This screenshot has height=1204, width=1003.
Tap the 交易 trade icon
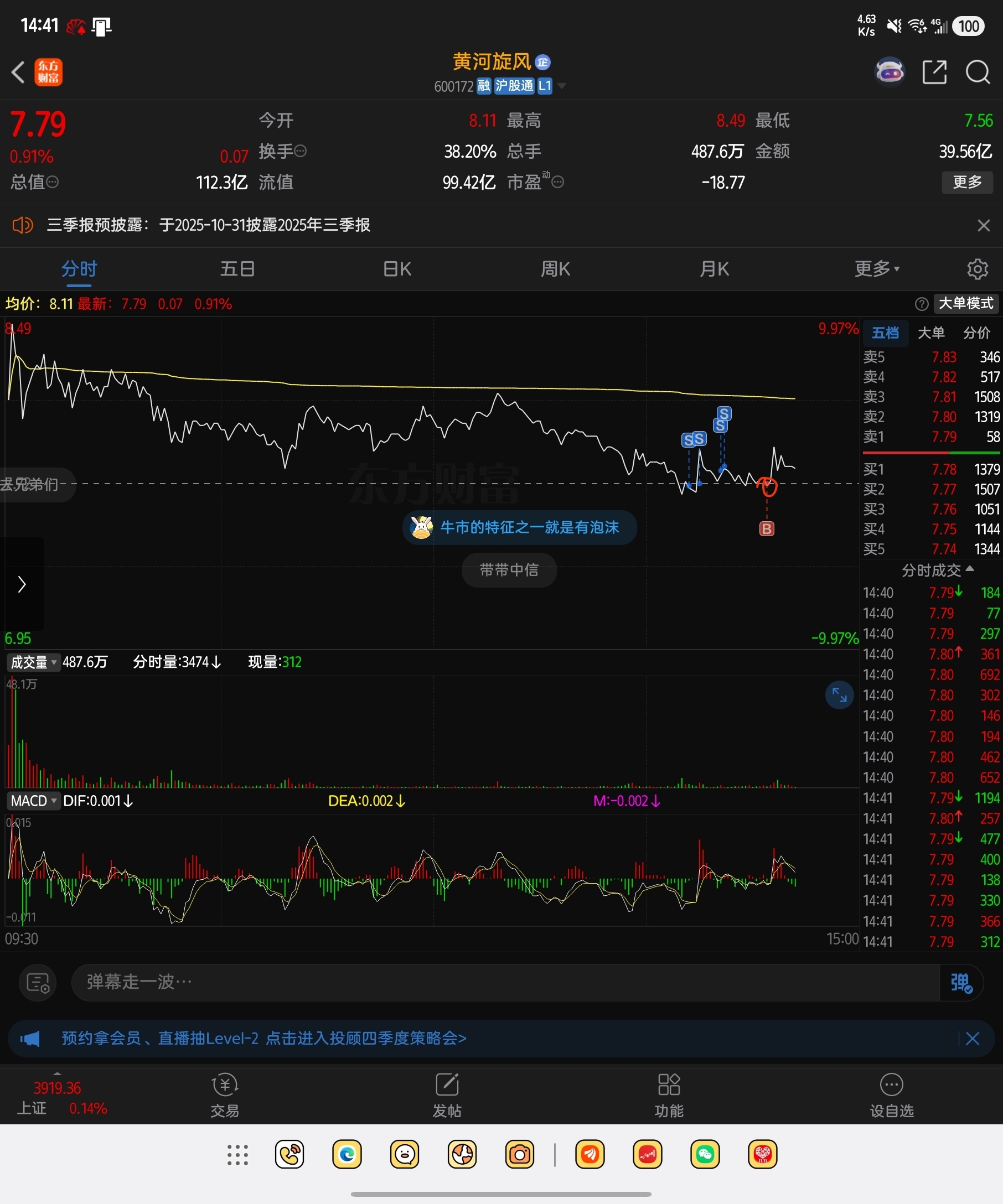point(225,1095)
